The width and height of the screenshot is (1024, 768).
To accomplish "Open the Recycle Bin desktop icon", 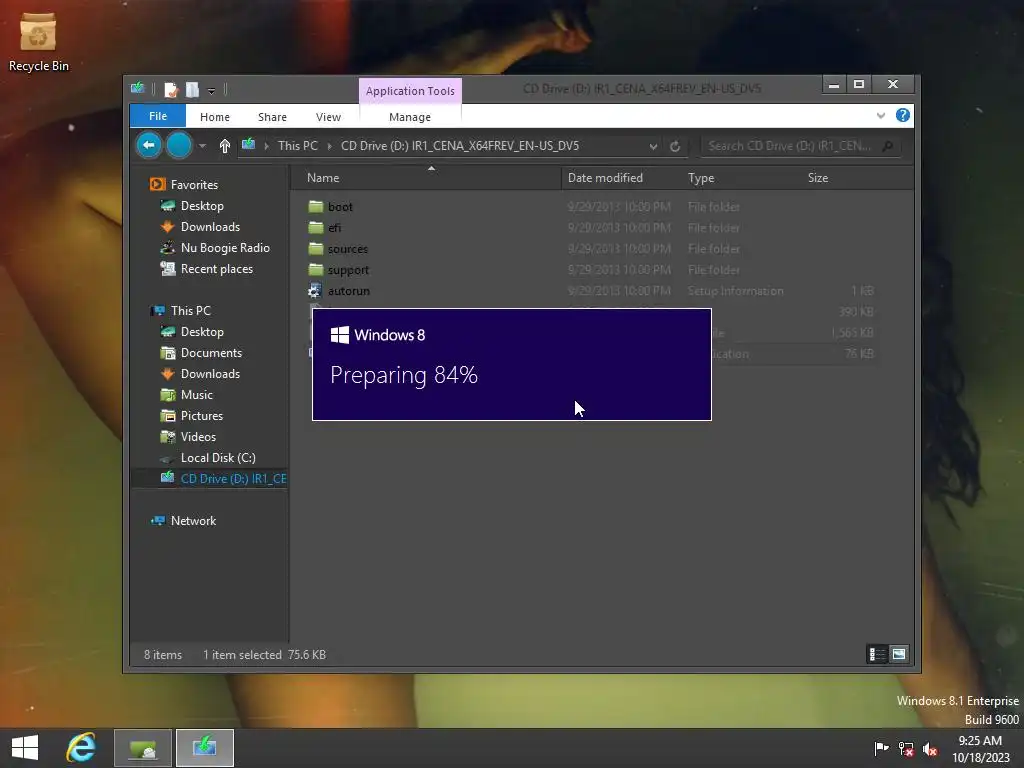I will 38,42.
